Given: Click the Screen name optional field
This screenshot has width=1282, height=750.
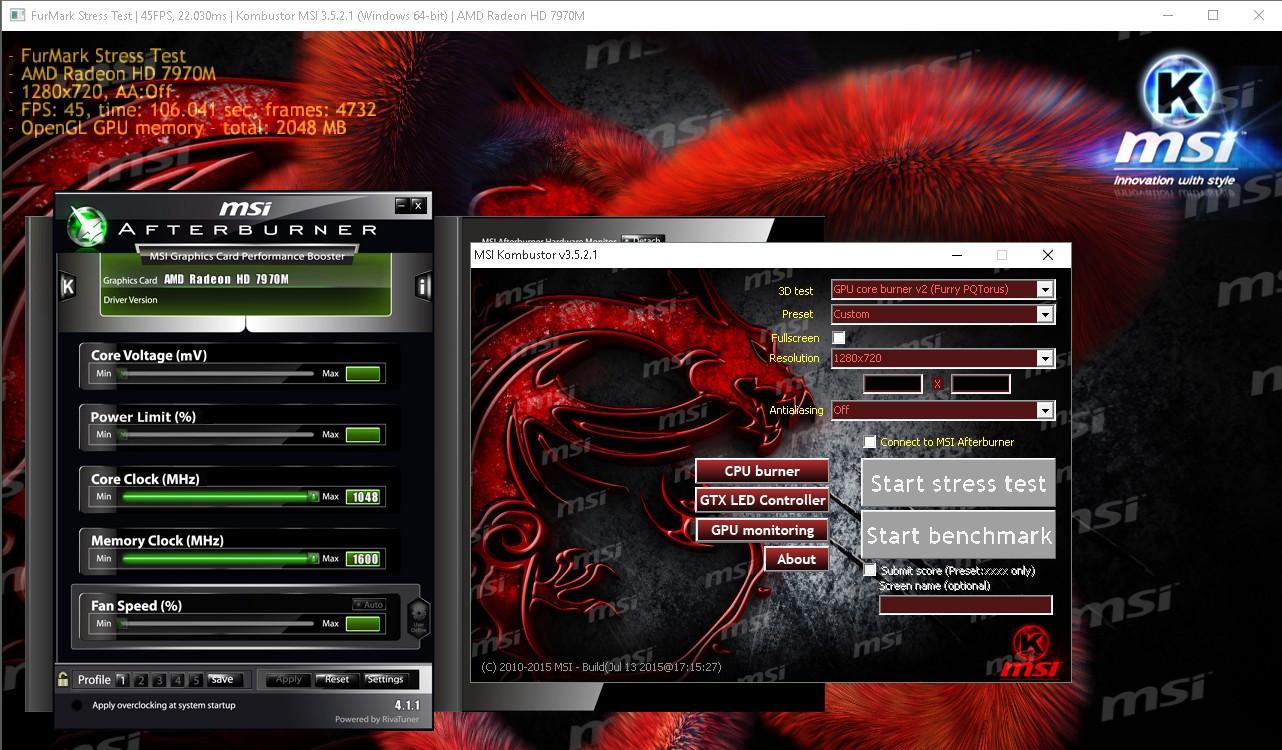Looking at the screenshot, I should [x=966, y=605].
